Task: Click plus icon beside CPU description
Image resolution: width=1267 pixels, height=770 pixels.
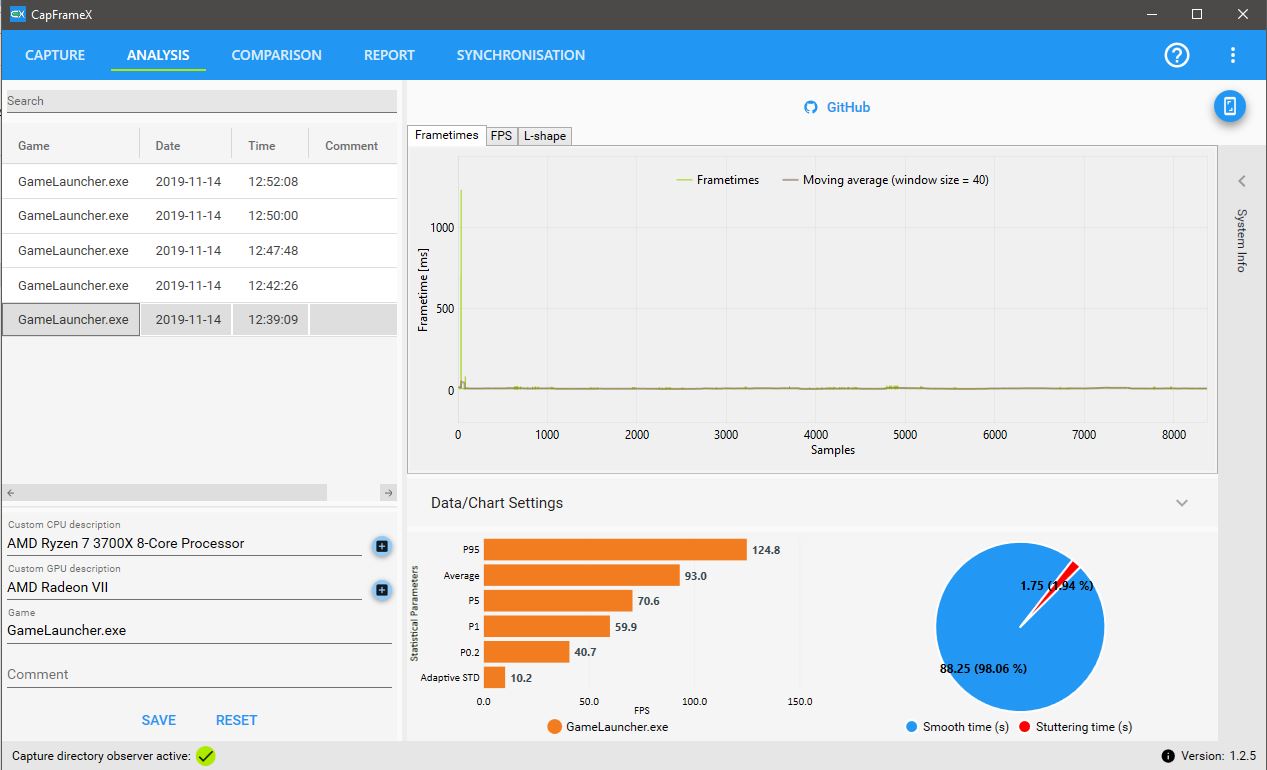Action: pyautogui.click(x=381, y=546)
